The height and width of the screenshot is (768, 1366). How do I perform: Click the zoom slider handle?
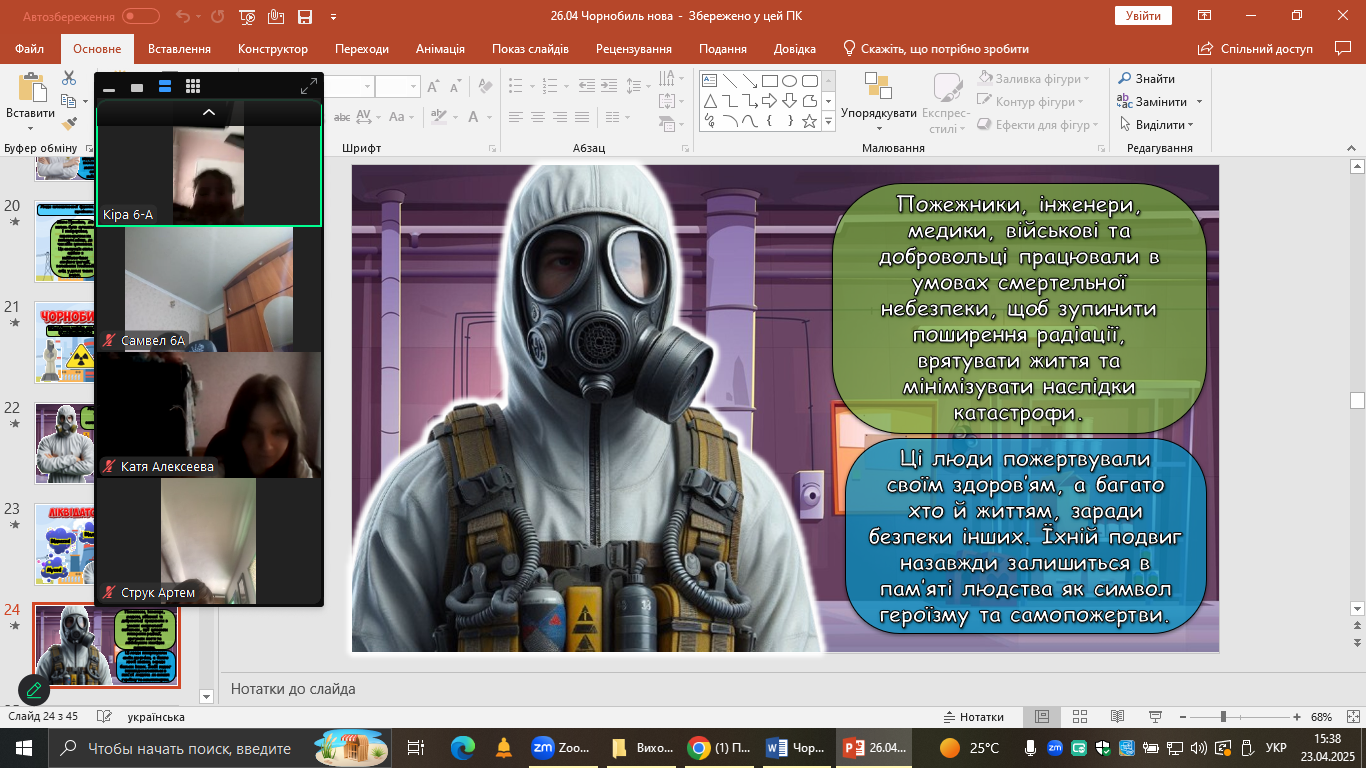point(1223,717)
